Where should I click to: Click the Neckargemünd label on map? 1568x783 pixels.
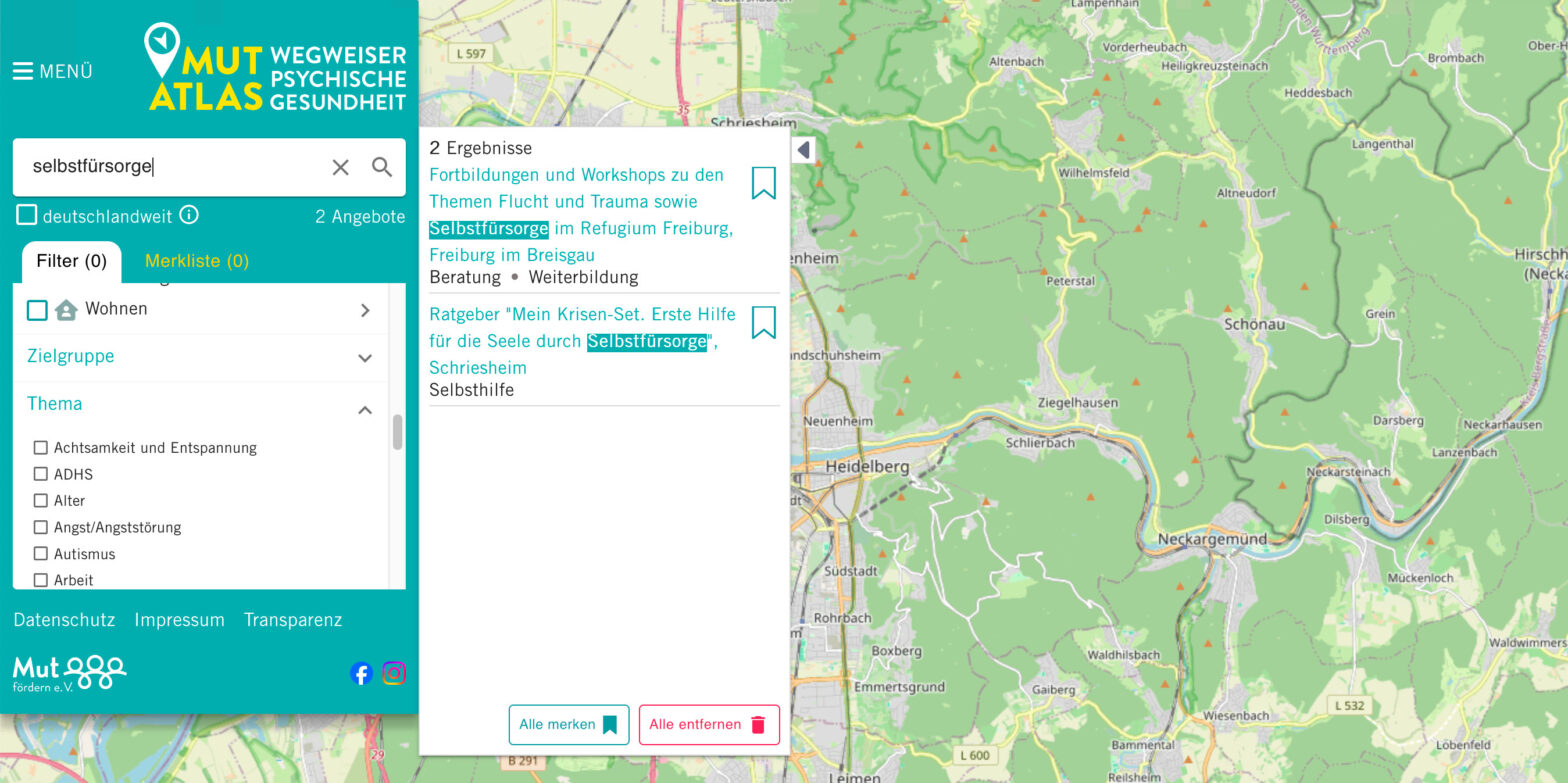pyautogui.click(x=1212, y=539)
